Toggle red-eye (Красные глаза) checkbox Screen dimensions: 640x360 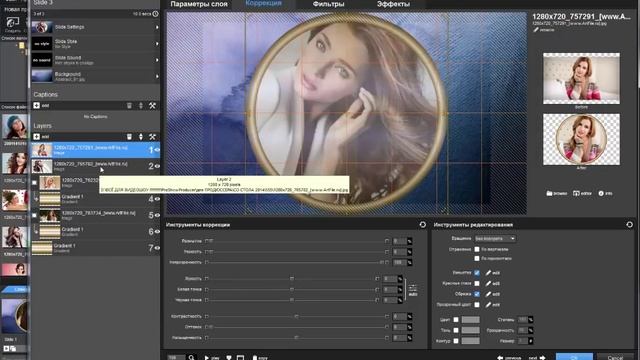[477, 283]
